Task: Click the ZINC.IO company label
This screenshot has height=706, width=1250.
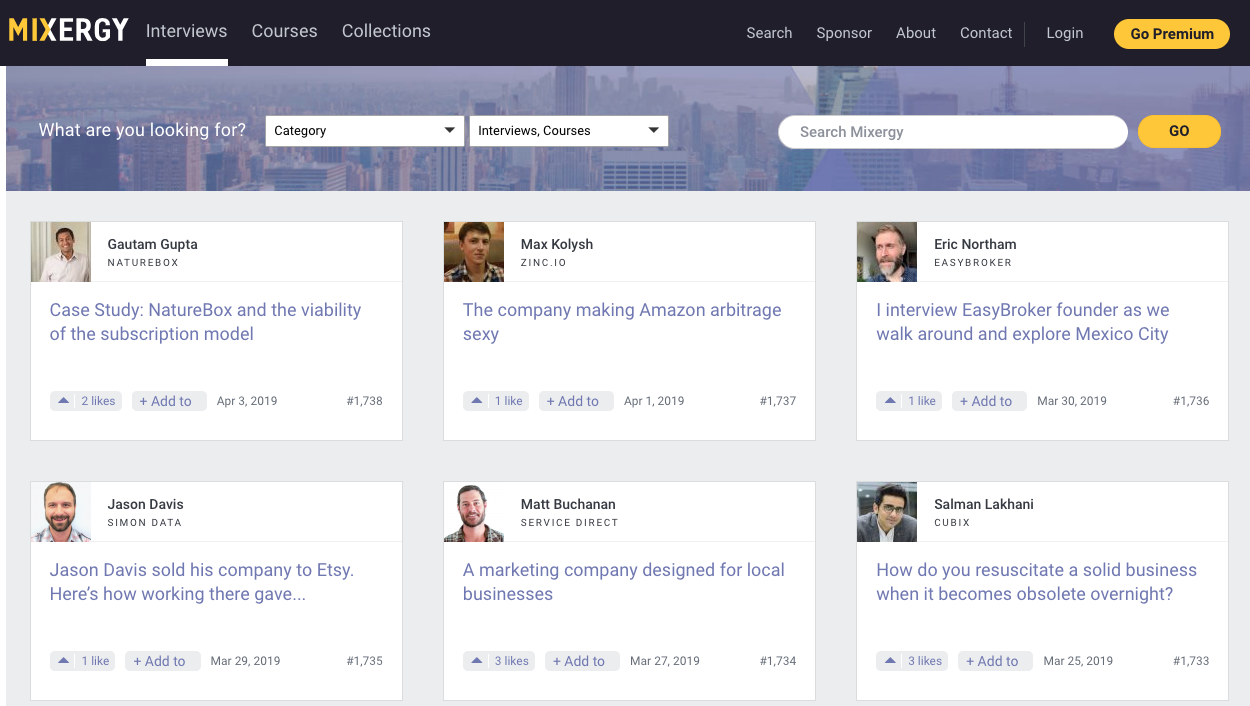Action: (544, 263)
